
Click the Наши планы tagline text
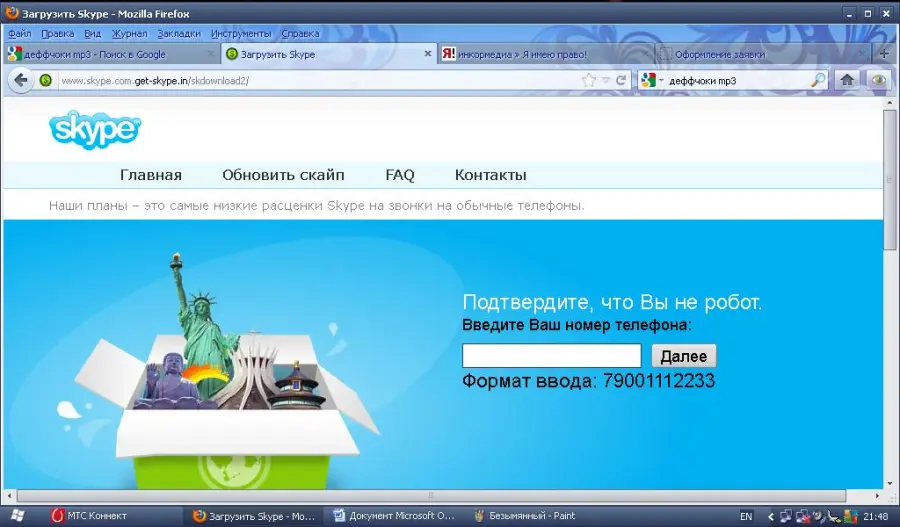pos(317,206)
